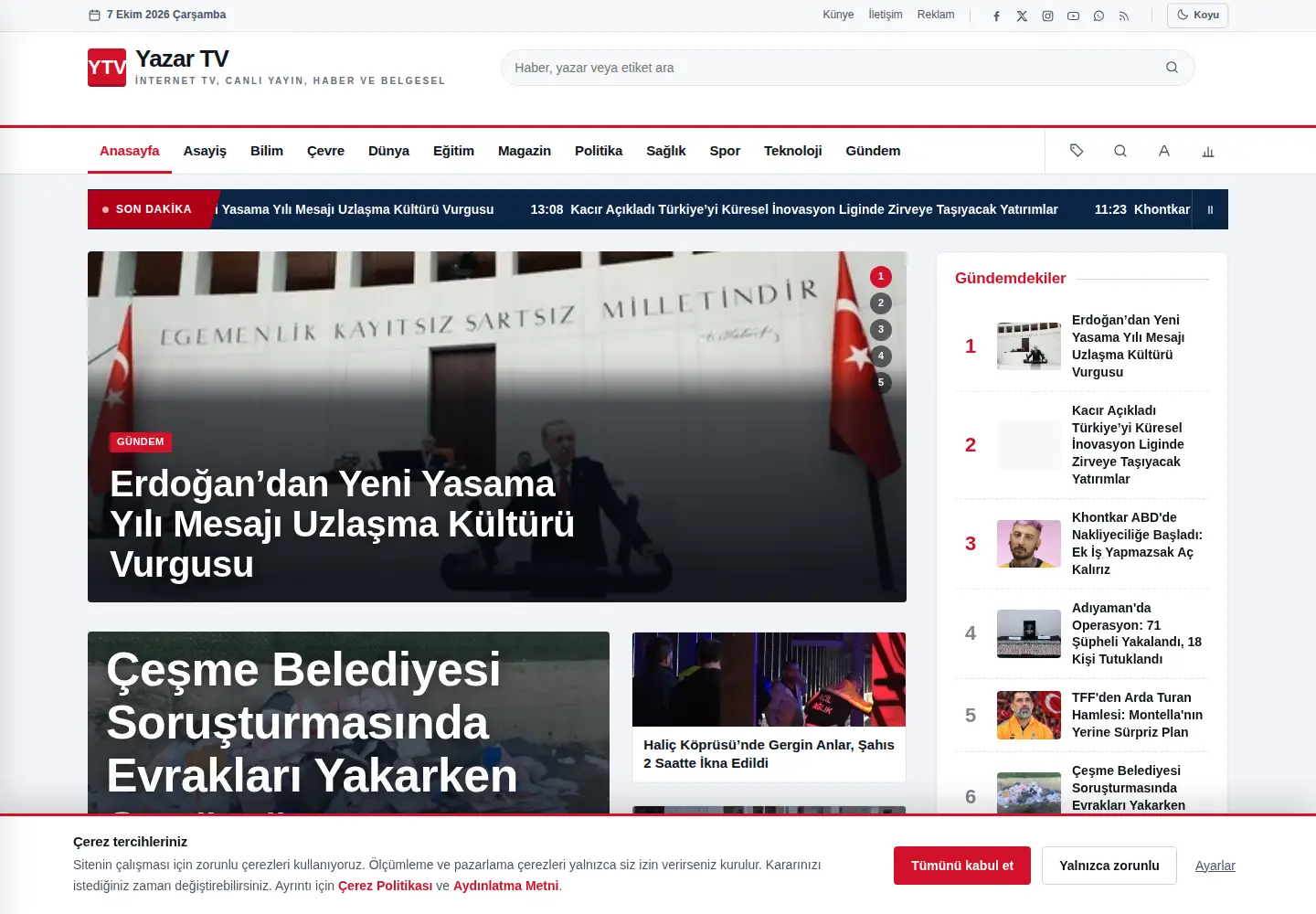Open Khontkar thumbnail in trending list
This screenshot has width=1316, height=914.
click(x=1029, y=544)
